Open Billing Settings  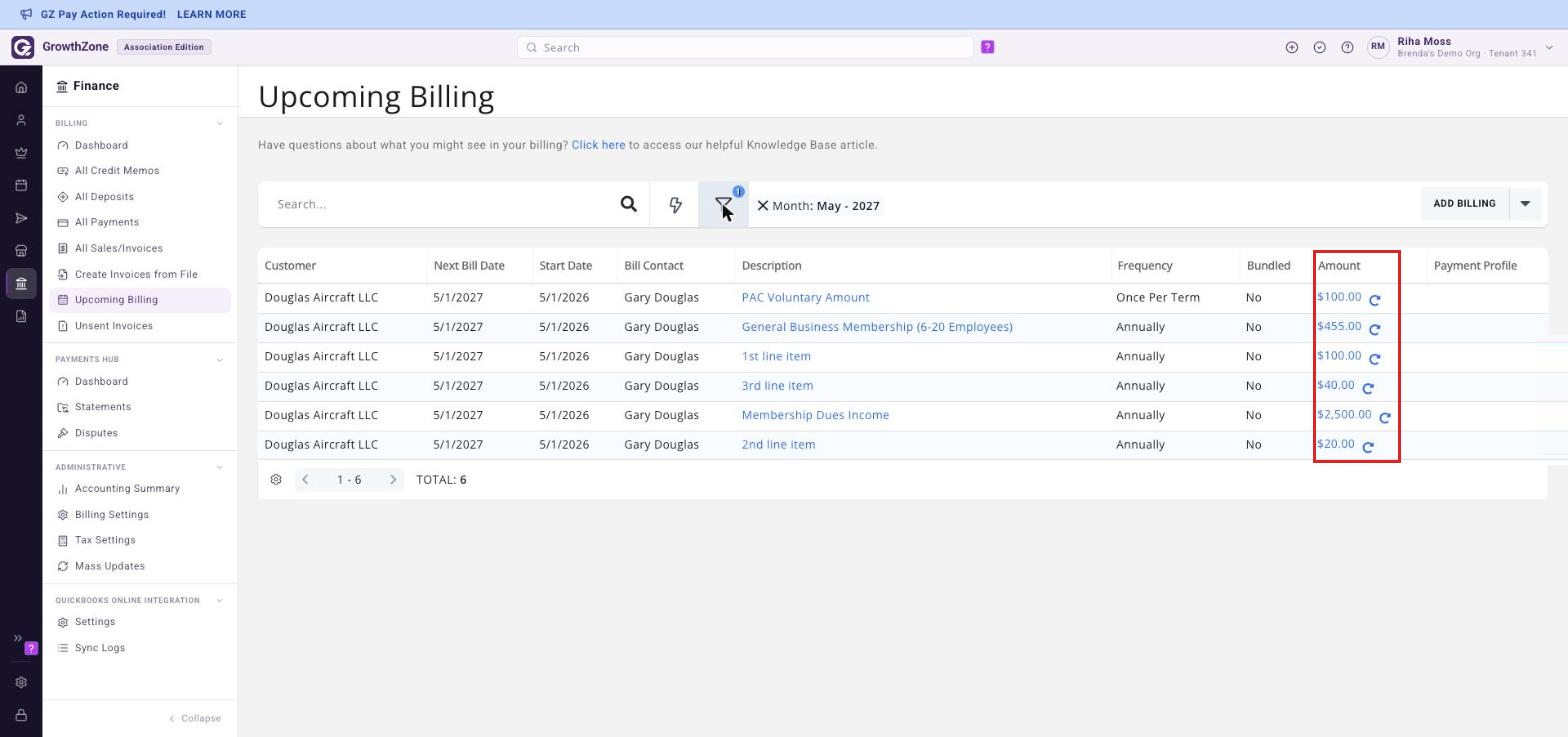[x=112, y=515]
